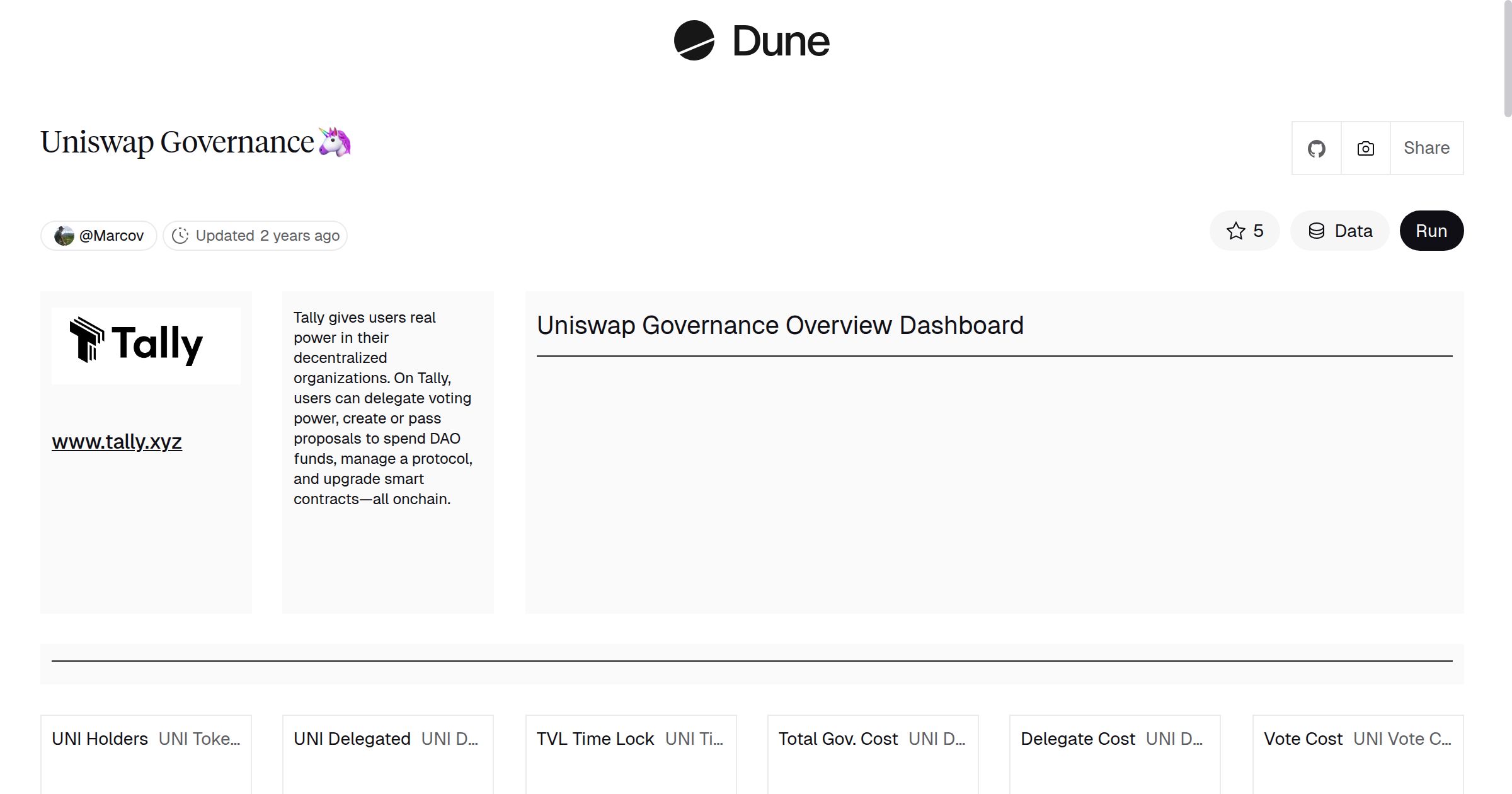This screenshot has width=1512, height=794.
Task: Open the Data panel
Action: click(x=1339, y=231)
